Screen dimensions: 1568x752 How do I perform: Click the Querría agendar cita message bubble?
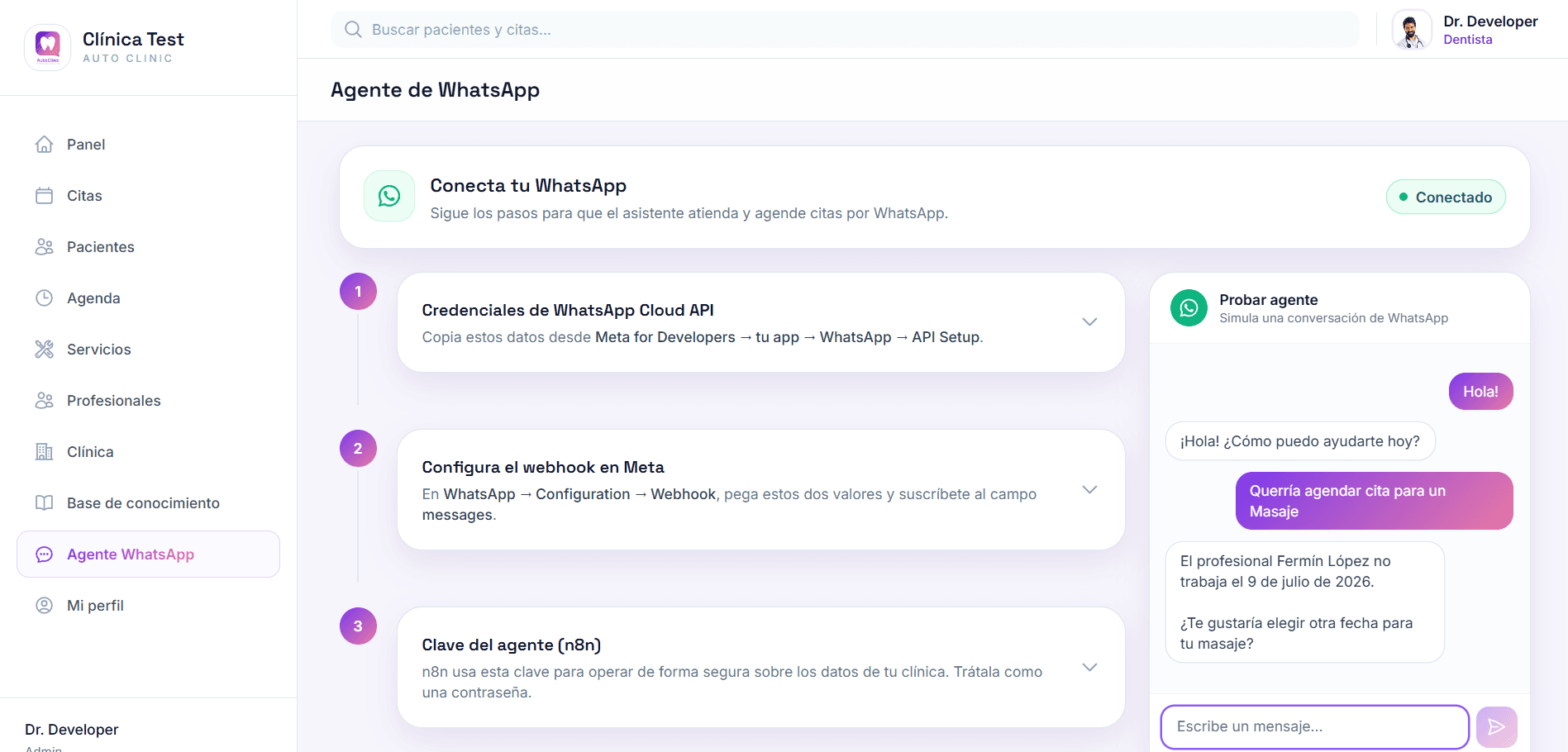[1375, 501]
